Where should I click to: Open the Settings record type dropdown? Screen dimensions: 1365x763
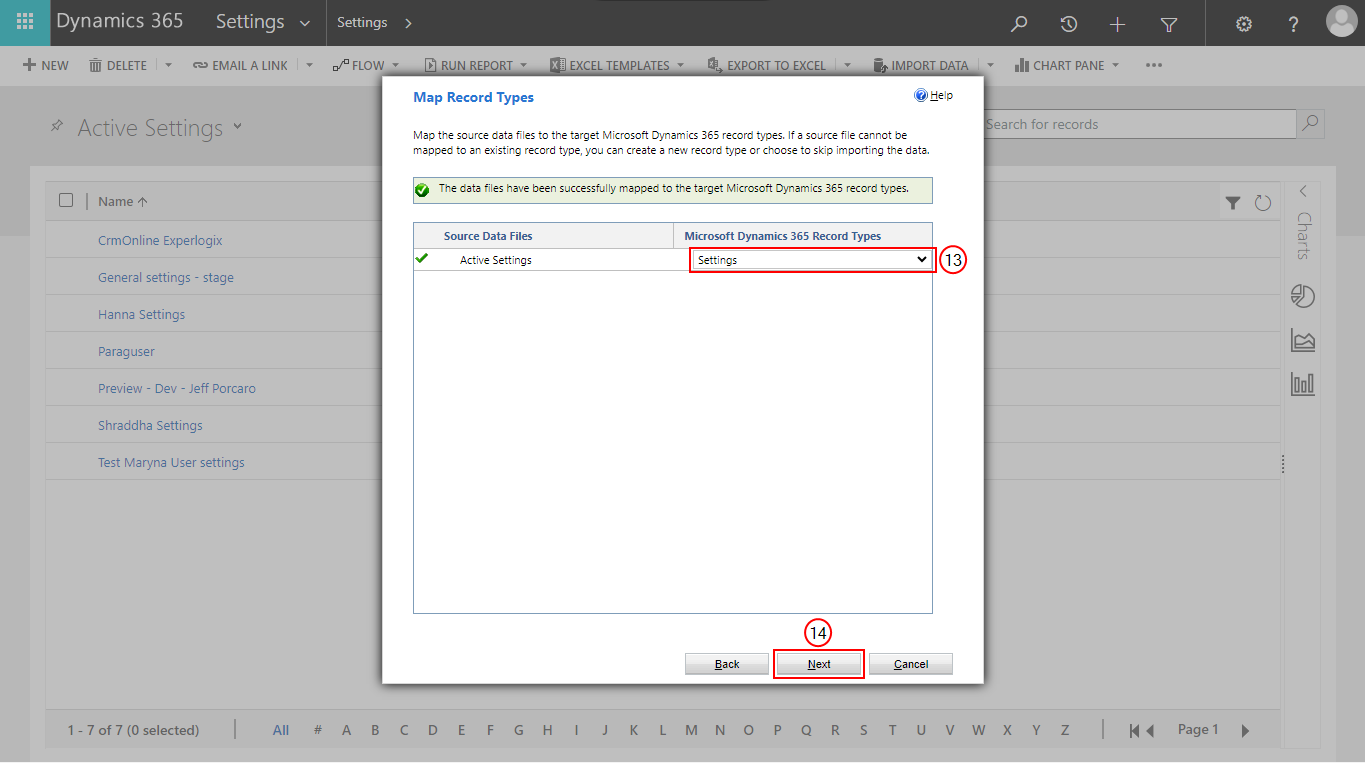[812, 260]
